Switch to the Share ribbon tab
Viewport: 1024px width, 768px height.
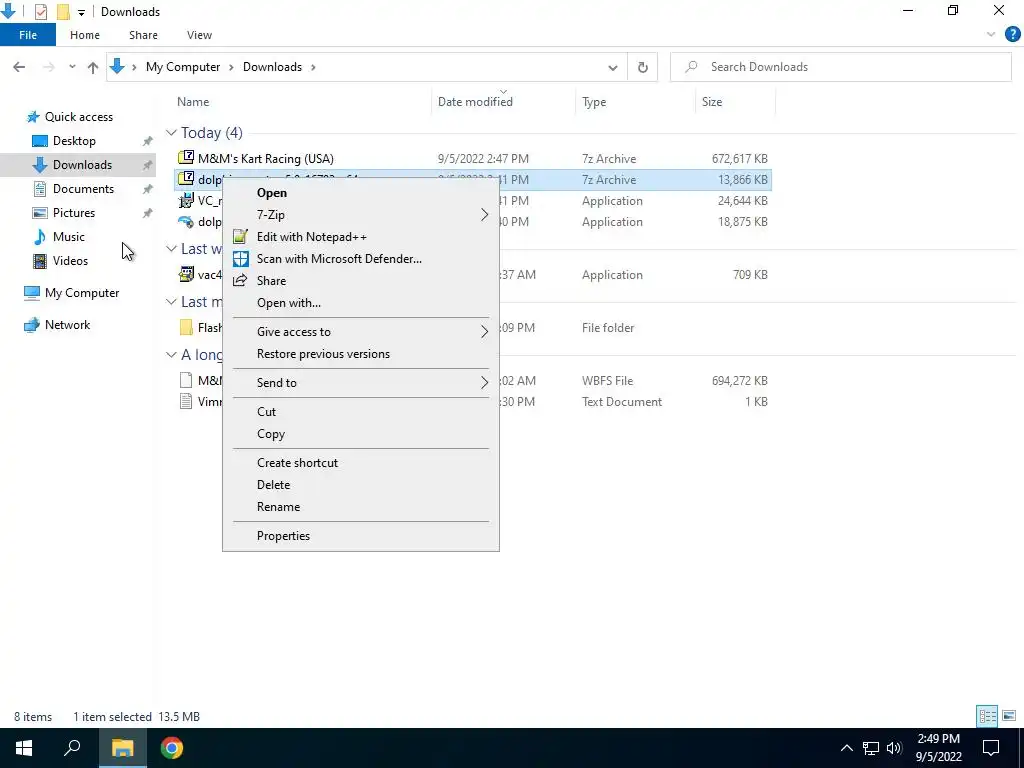143,35
